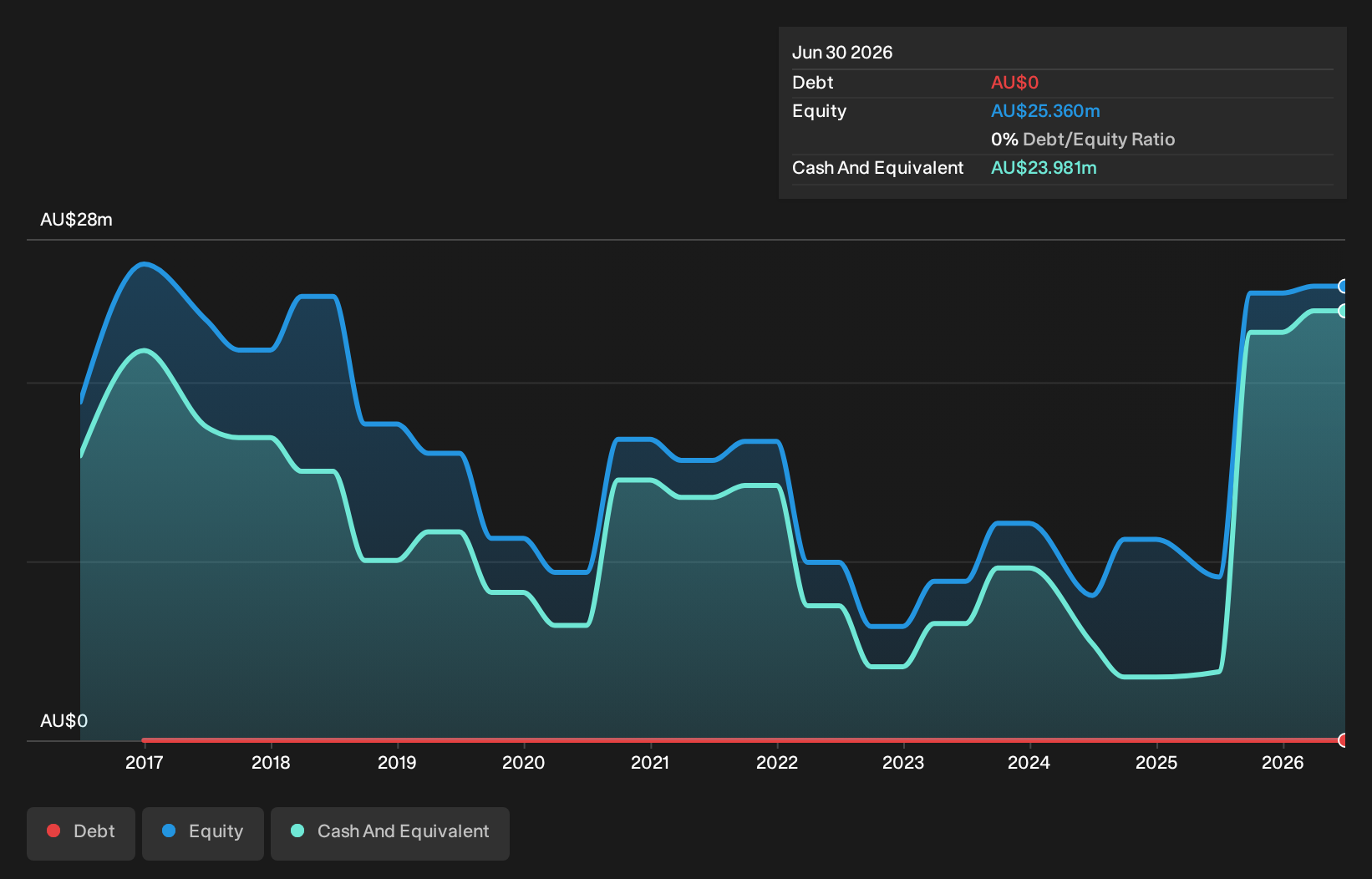Click the red Debt endpoint marker
Viewport: 1372px width, 879px height.
point(1343,740)
